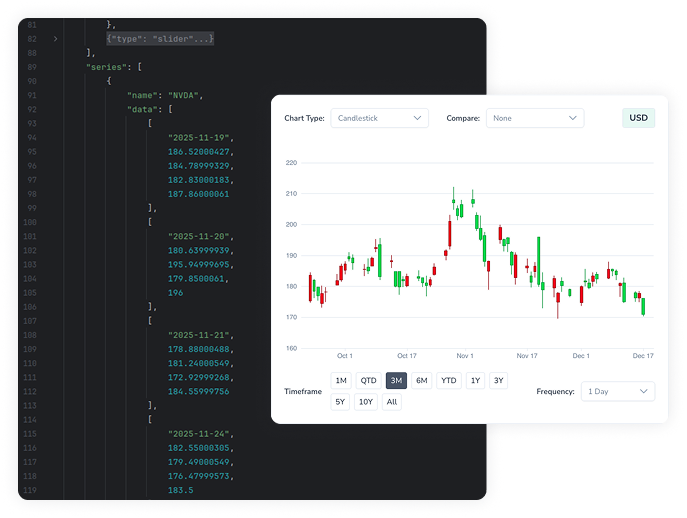Set timeframe to 5Y
687x518 pixels.
click(x=341, y=402)
